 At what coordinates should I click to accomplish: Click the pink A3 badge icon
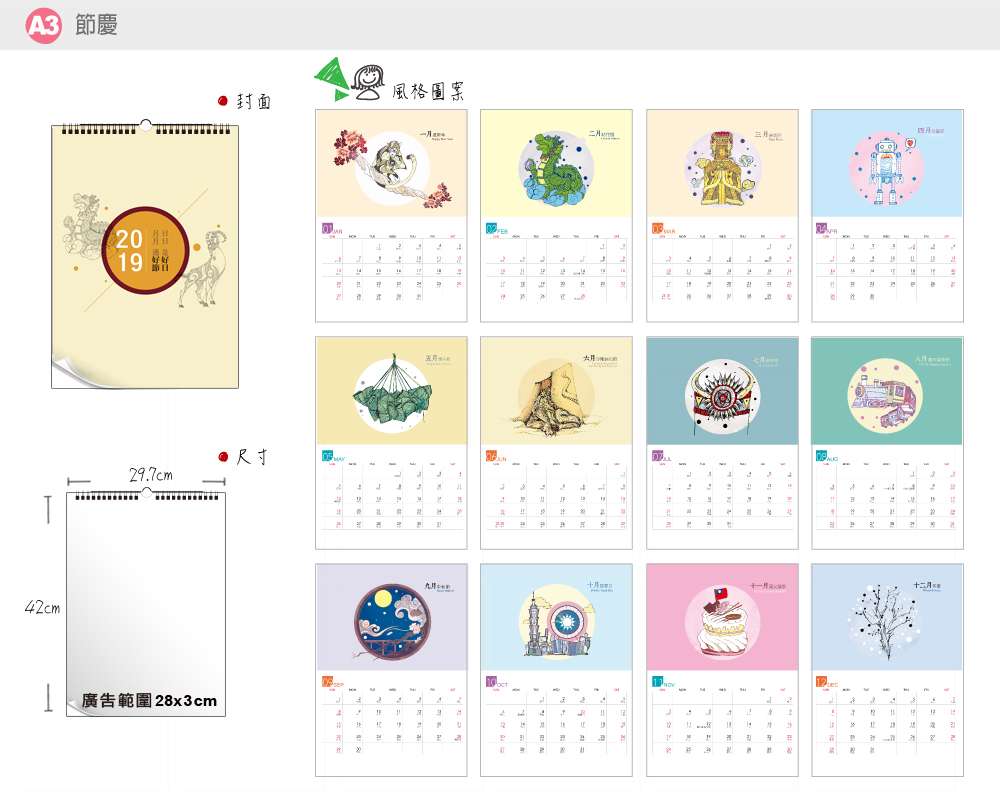tap(43, 26)
